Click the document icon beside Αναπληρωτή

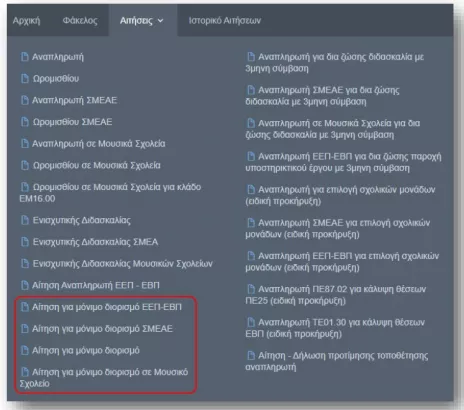click(25, 57)
